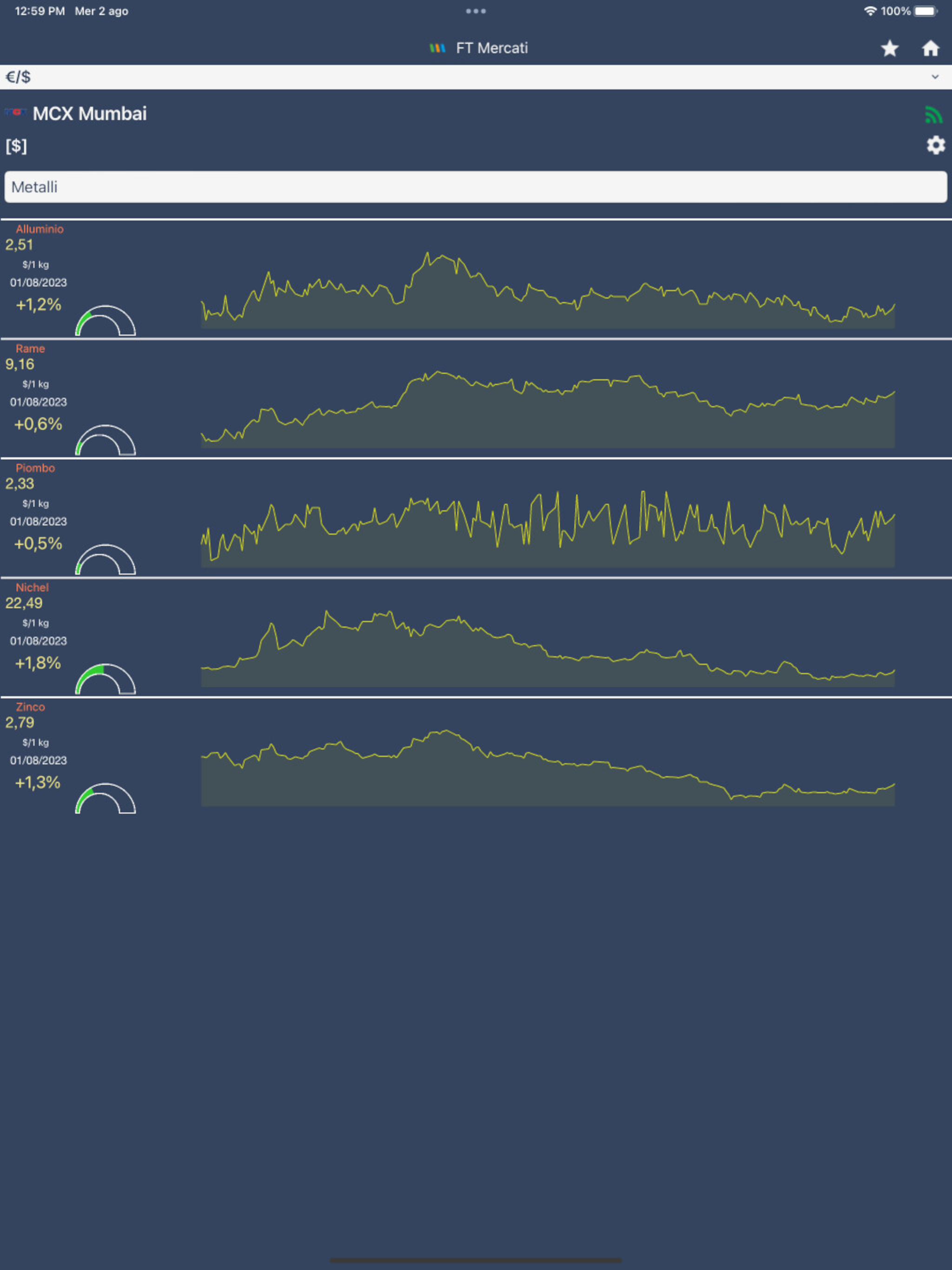Tap the MCX Mumbai title
The height and width of the screenshot is (1270, 952).
click(x=90, y=114)
